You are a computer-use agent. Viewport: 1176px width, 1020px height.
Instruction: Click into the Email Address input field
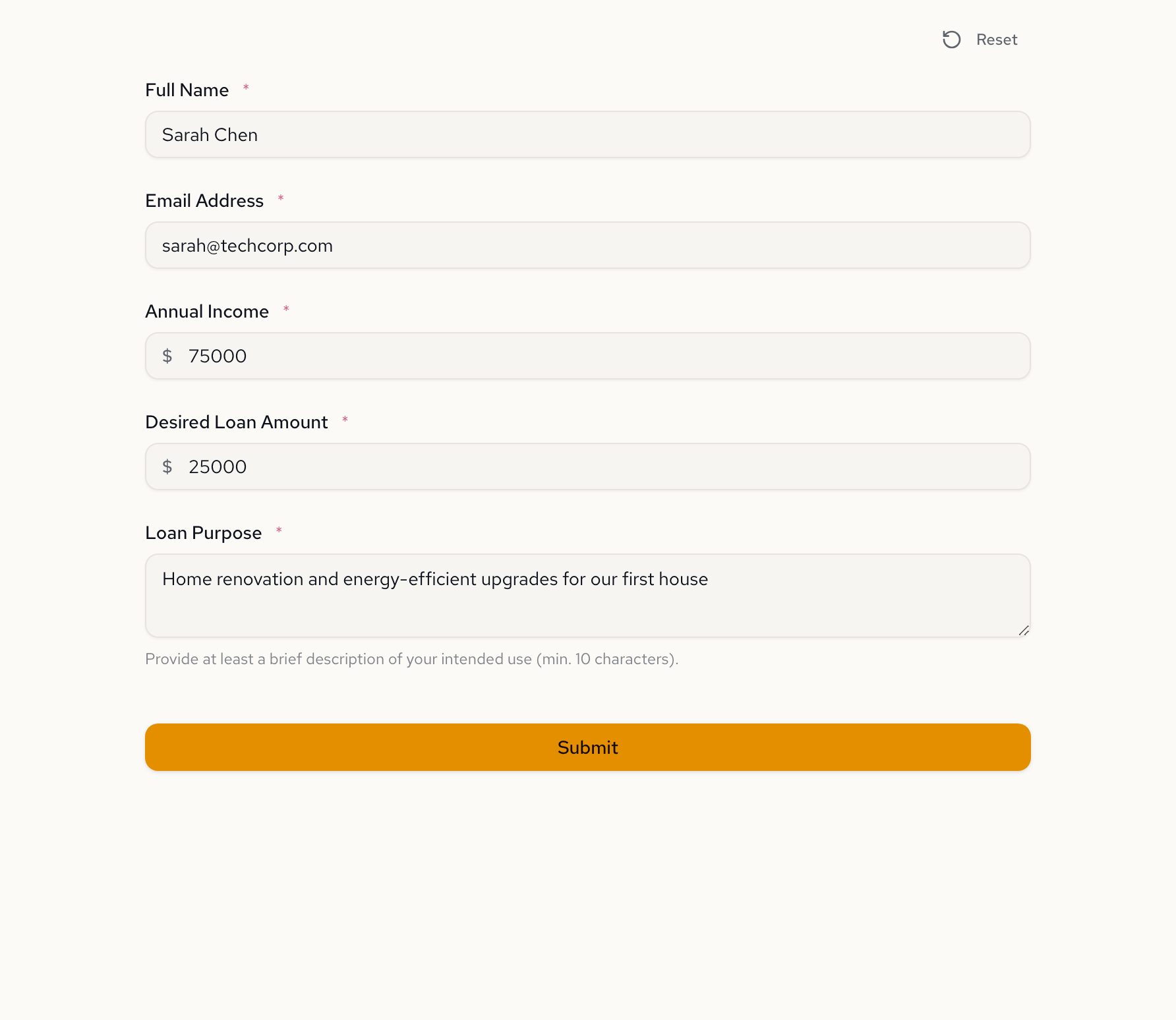(x=587, y=245)
